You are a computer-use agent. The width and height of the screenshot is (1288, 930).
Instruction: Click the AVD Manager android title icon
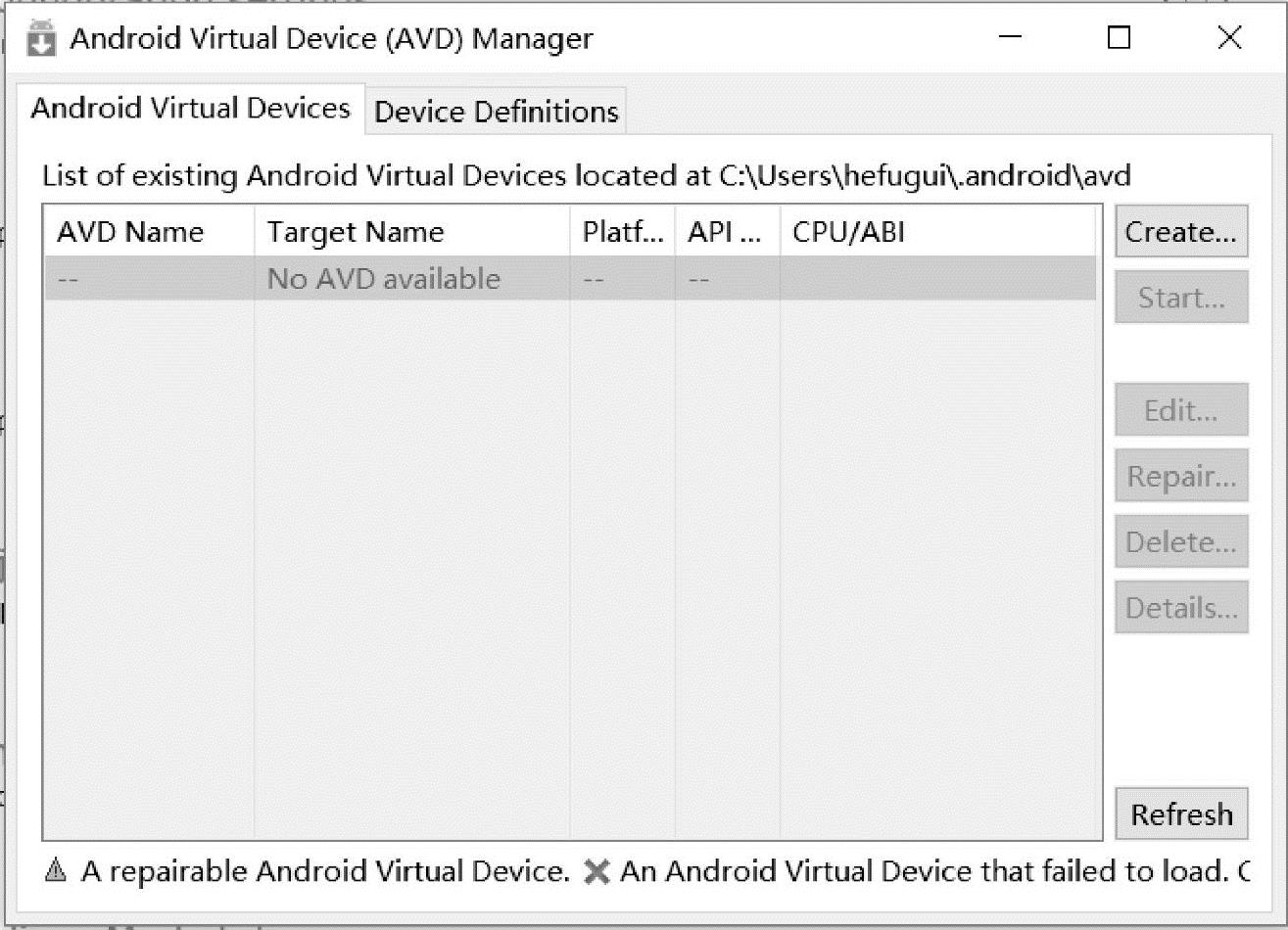pos(41,40)
